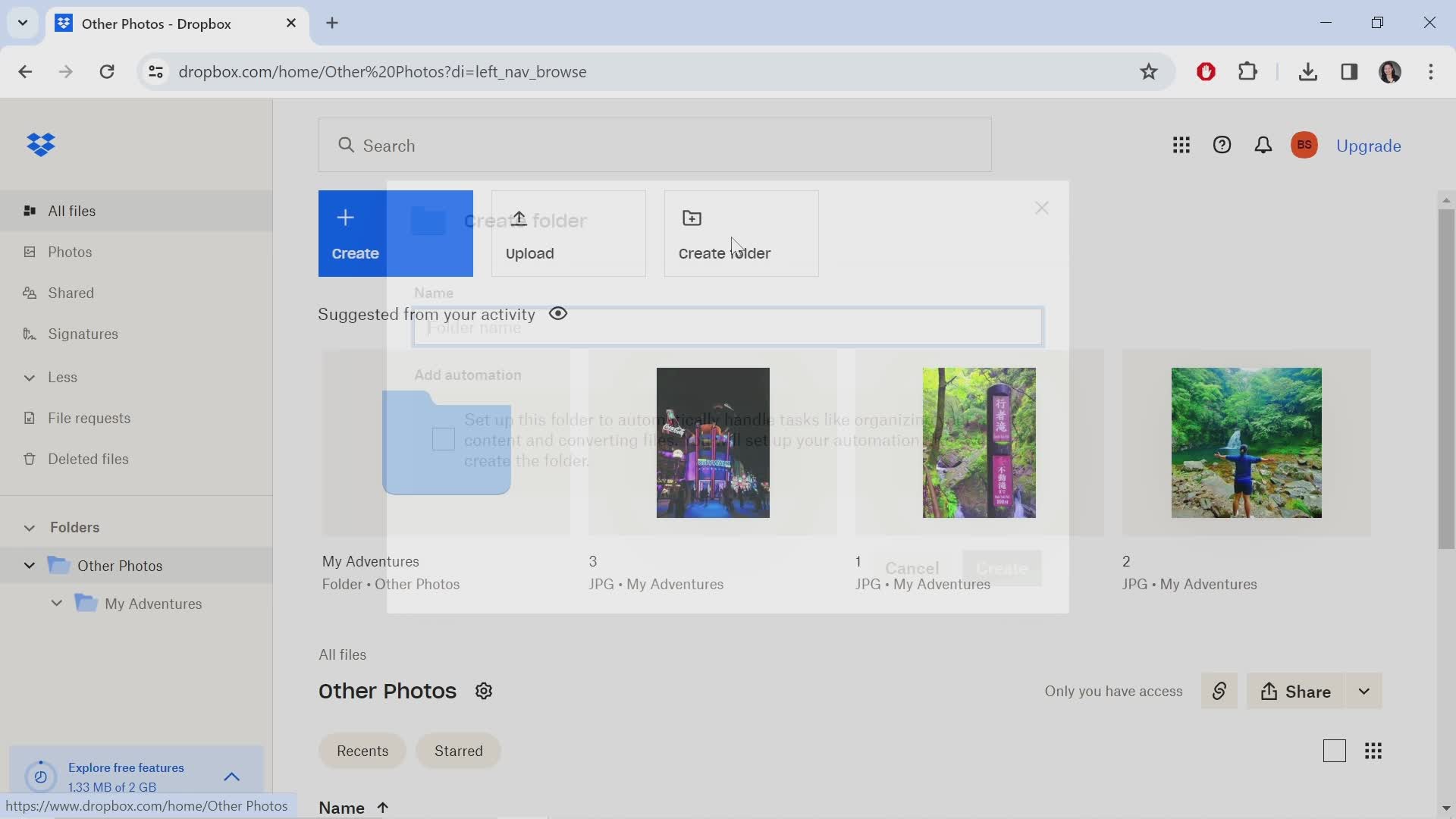Select the Recents tab
The width and height of the screenshot is (1456, 819).
click(362, 751)
